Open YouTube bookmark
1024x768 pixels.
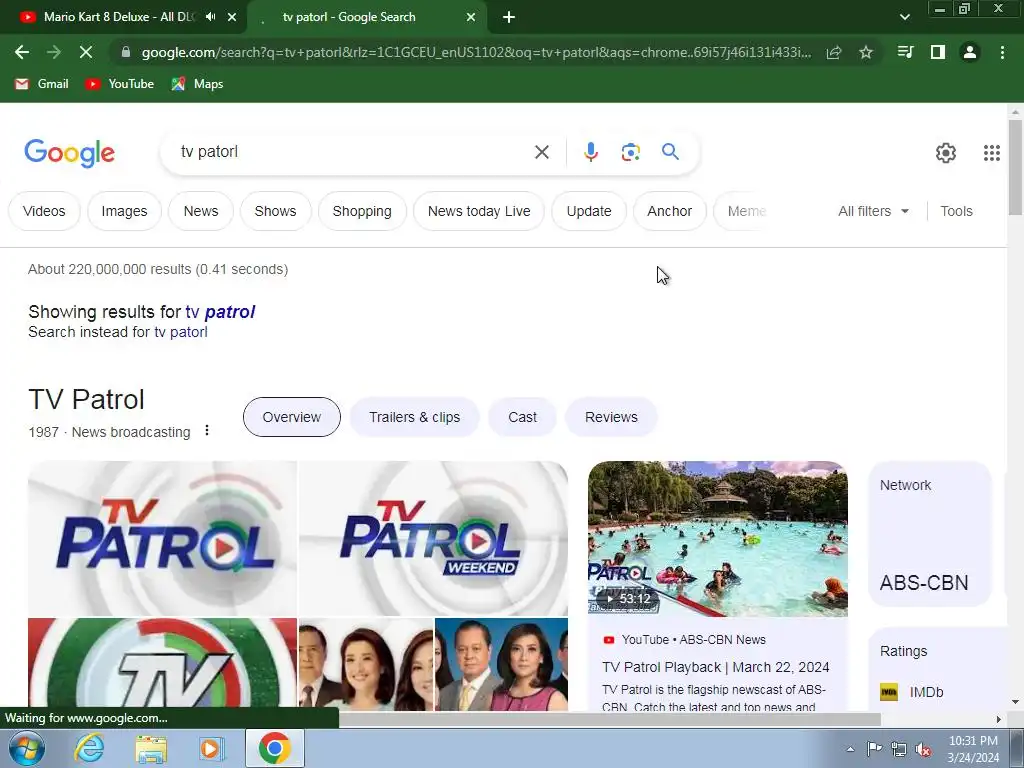(120, 84)
